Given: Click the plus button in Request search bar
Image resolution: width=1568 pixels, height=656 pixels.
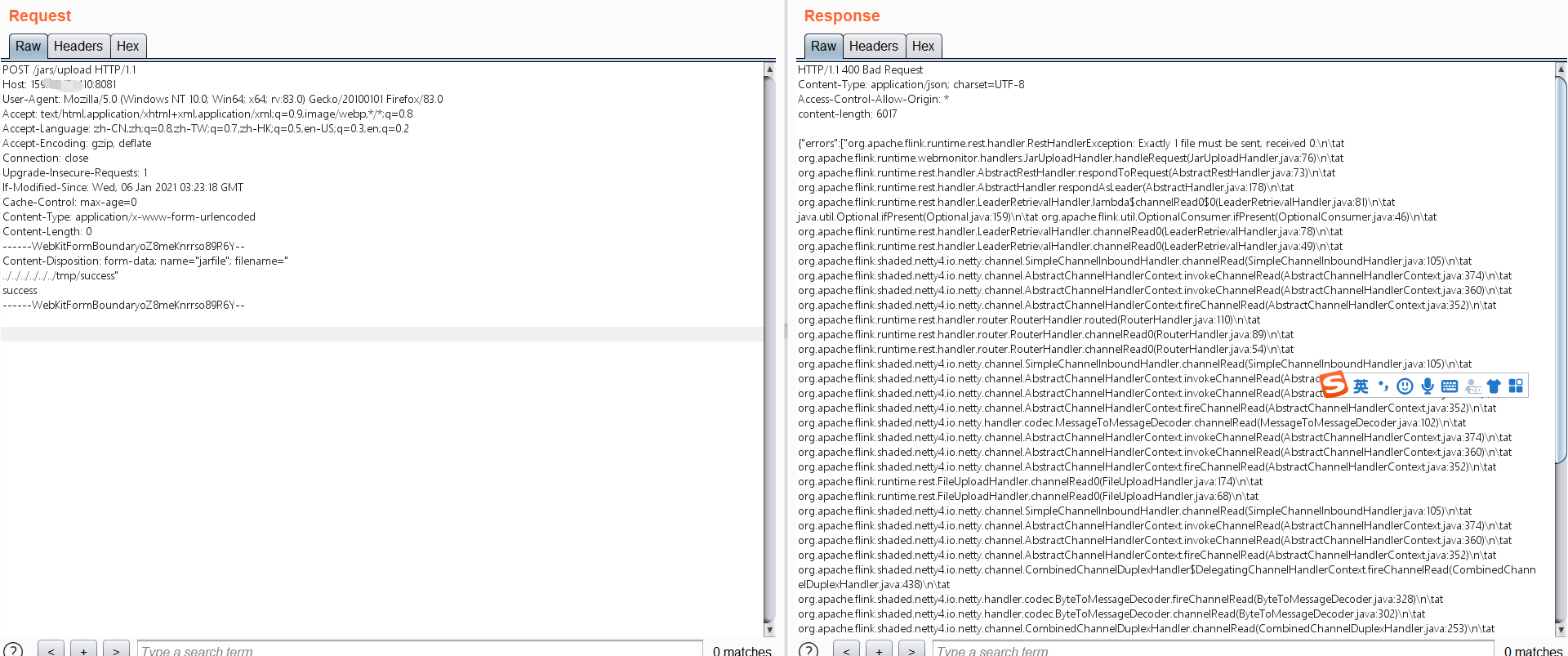Looking at the screenshot, I should tap(83, 649).
